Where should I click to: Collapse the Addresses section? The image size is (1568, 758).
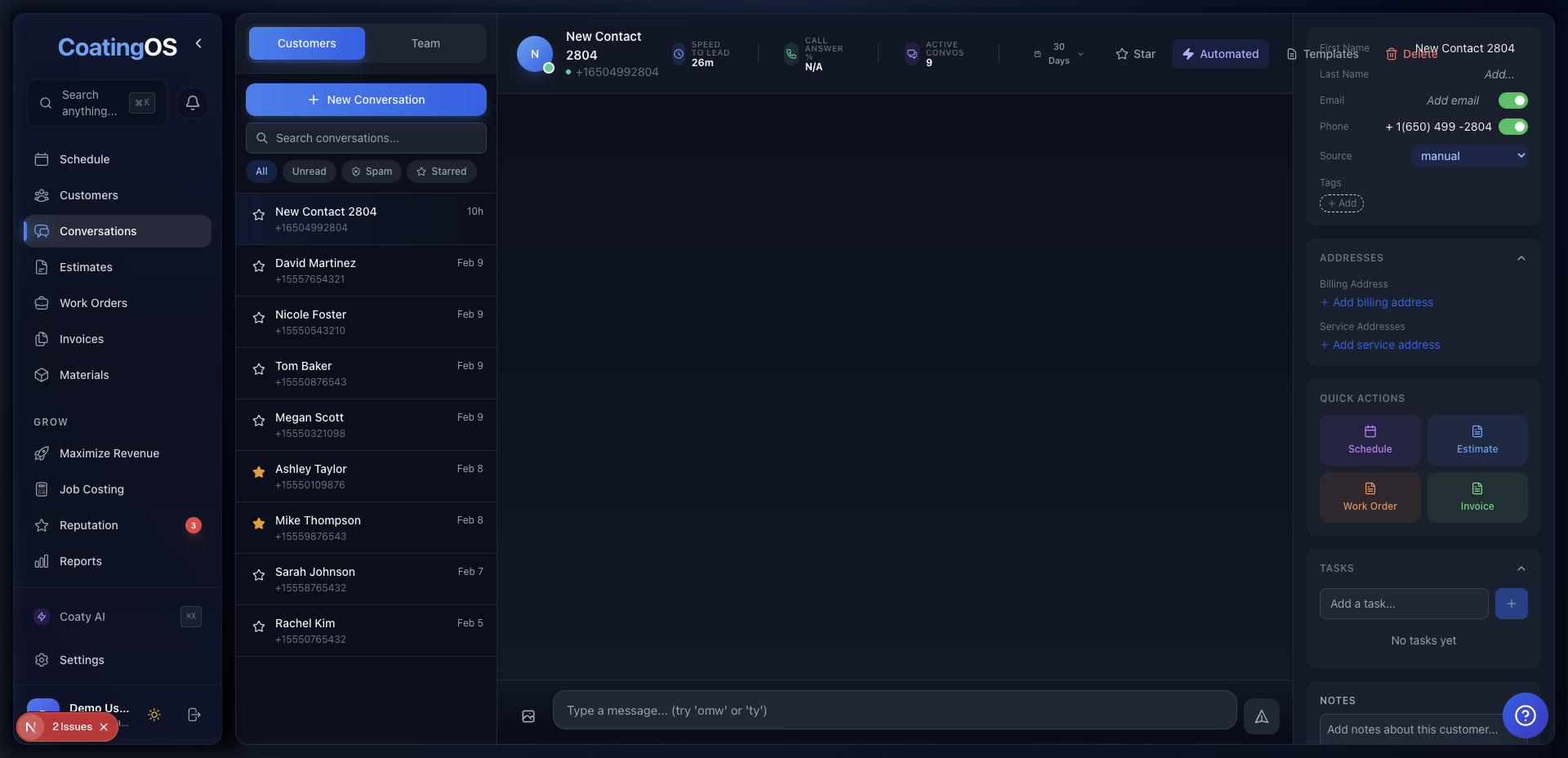point(1521,258)
